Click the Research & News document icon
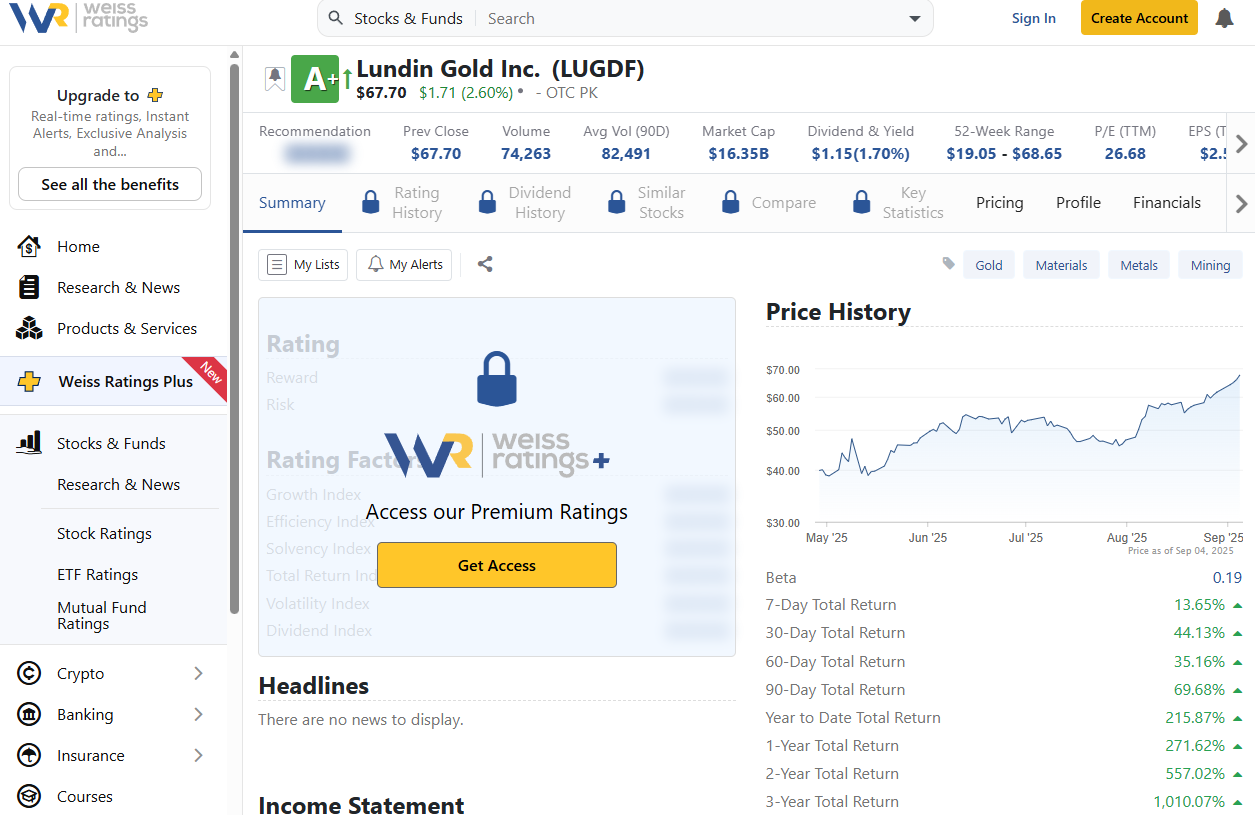The width and height of the screenshot is (1255, 815). click(29, 287)
